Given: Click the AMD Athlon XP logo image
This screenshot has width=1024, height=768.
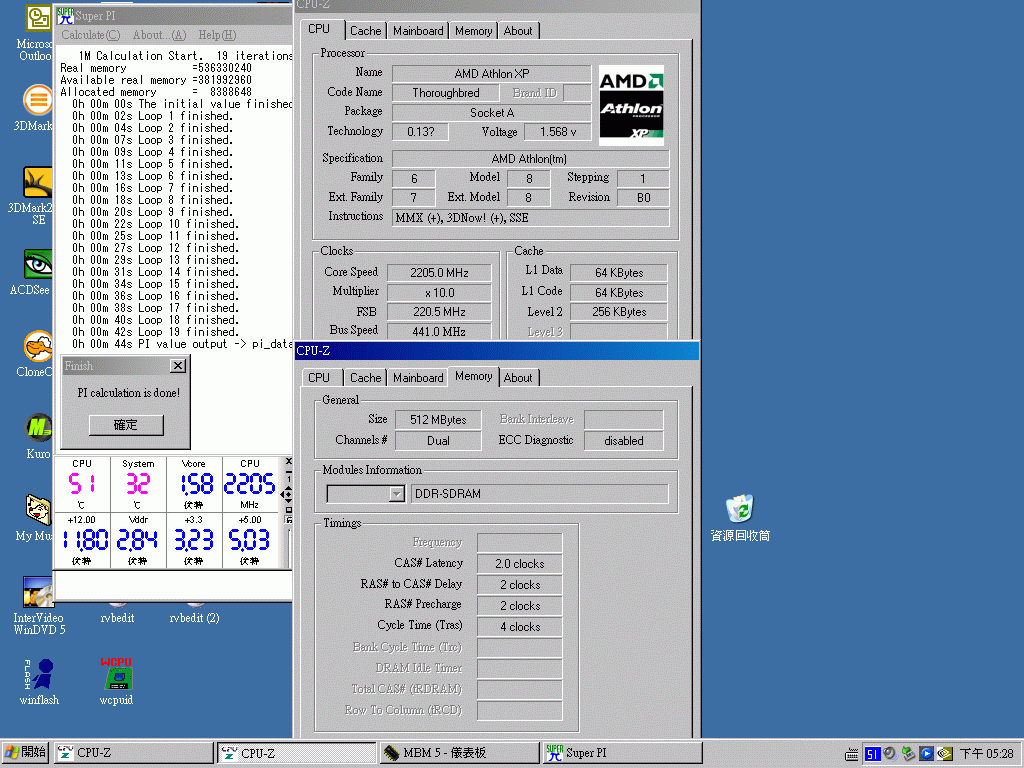Looking at the screenshot, I should click(631, 105).
